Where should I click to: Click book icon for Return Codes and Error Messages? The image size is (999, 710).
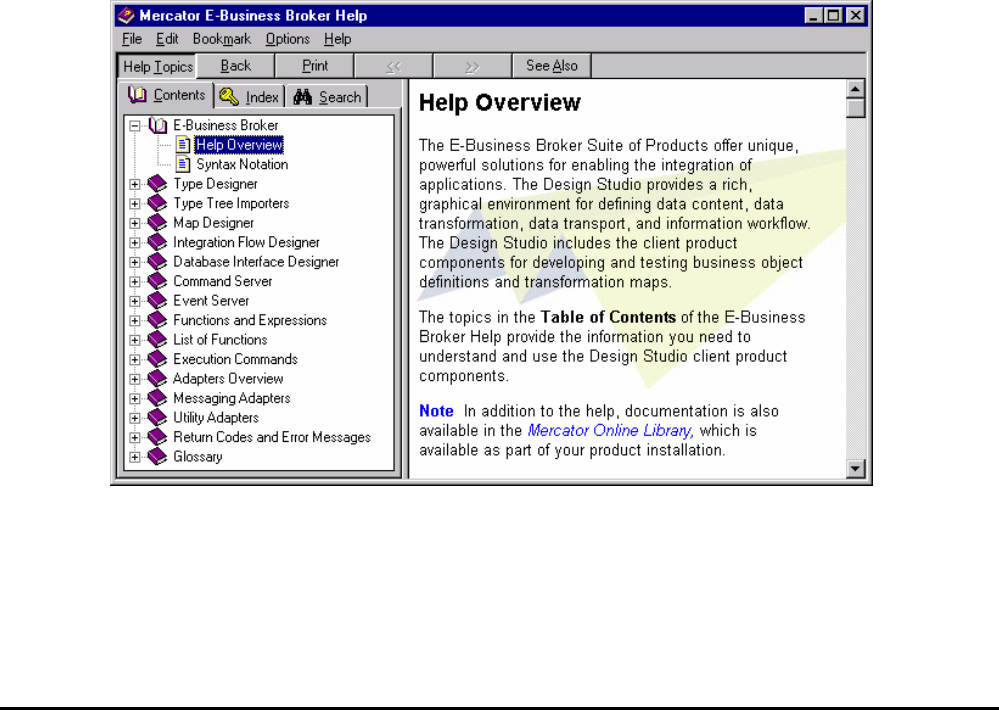tap(157, 437)
